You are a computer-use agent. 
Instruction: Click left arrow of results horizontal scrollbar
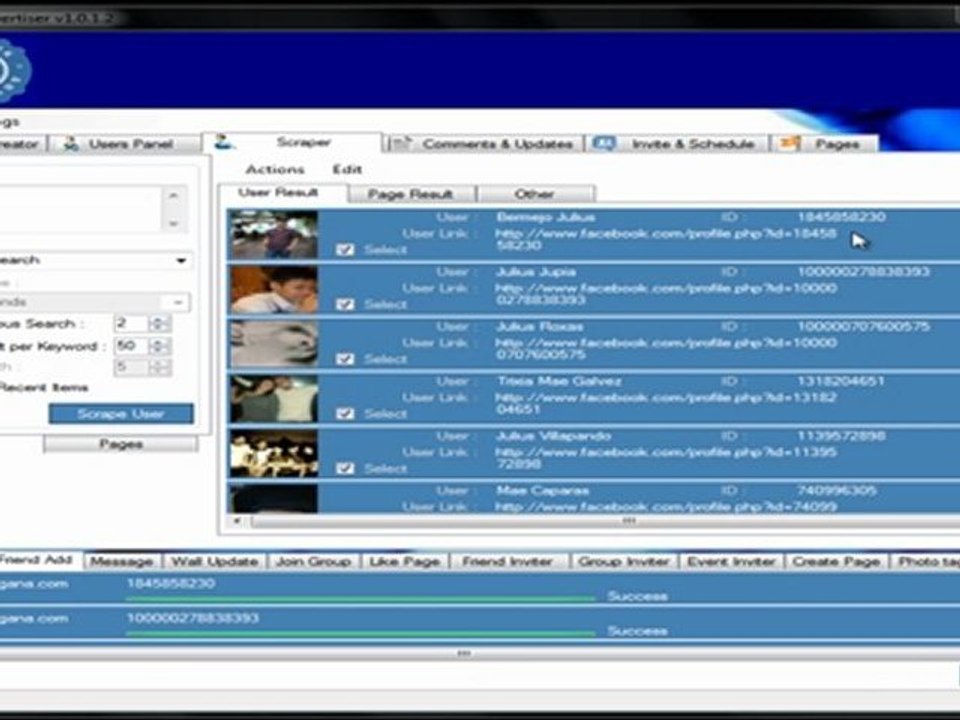237,521
